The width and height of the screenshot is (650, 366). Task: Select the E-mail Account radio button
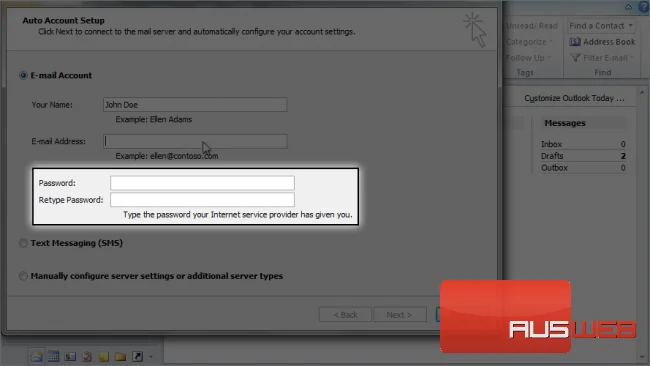(23, 75)
